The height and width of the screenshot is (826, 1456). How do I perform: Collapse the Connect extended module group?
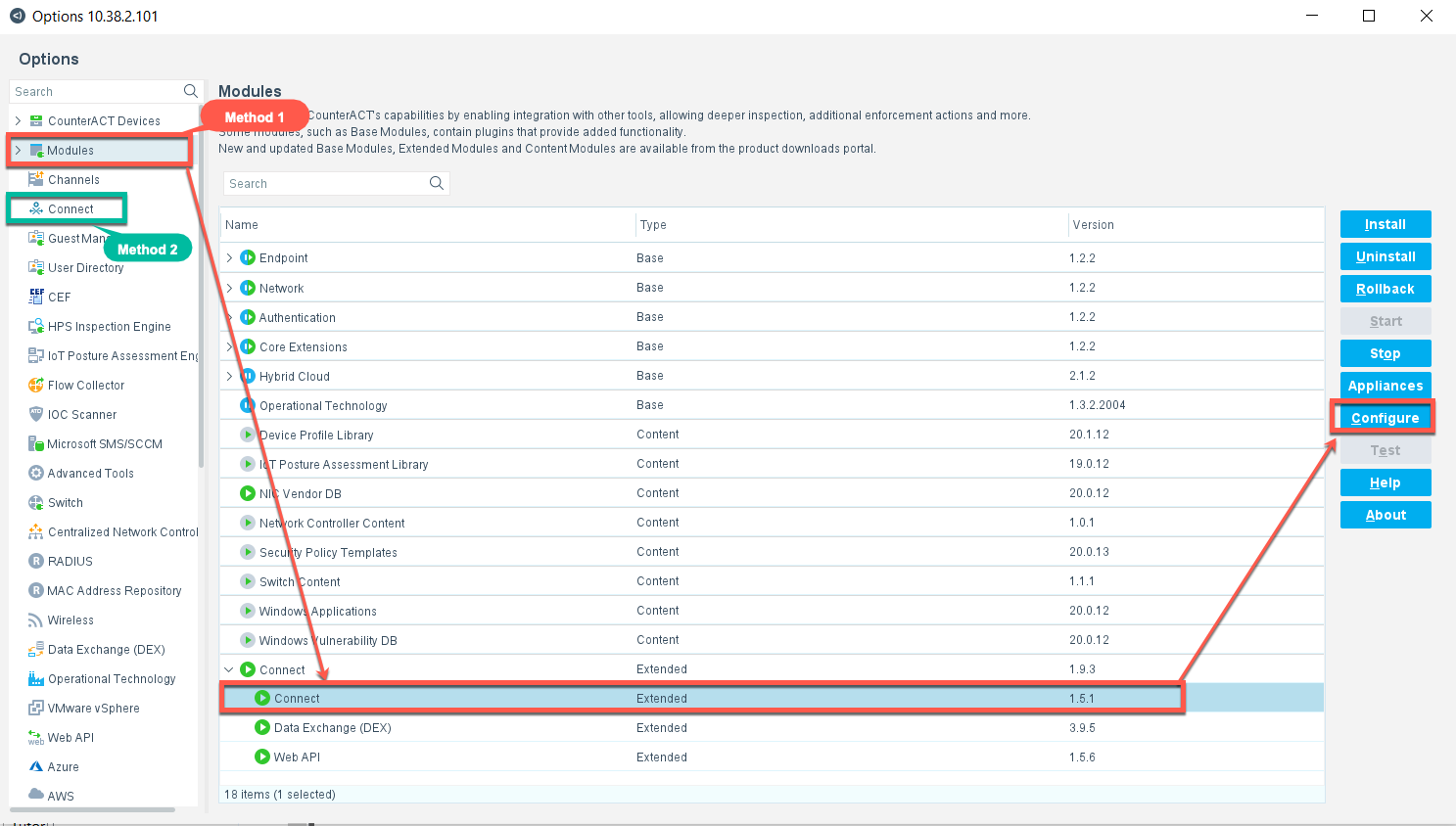click(230, 670)
